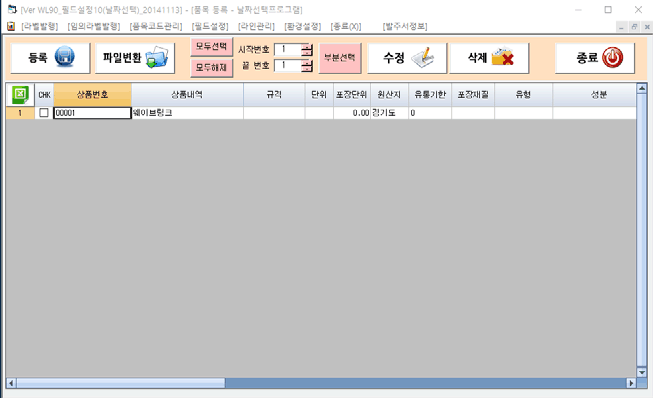This screenshot has height=398, width=653.
Task: Open the [환경설정] menu
Action: coord(303,26)
